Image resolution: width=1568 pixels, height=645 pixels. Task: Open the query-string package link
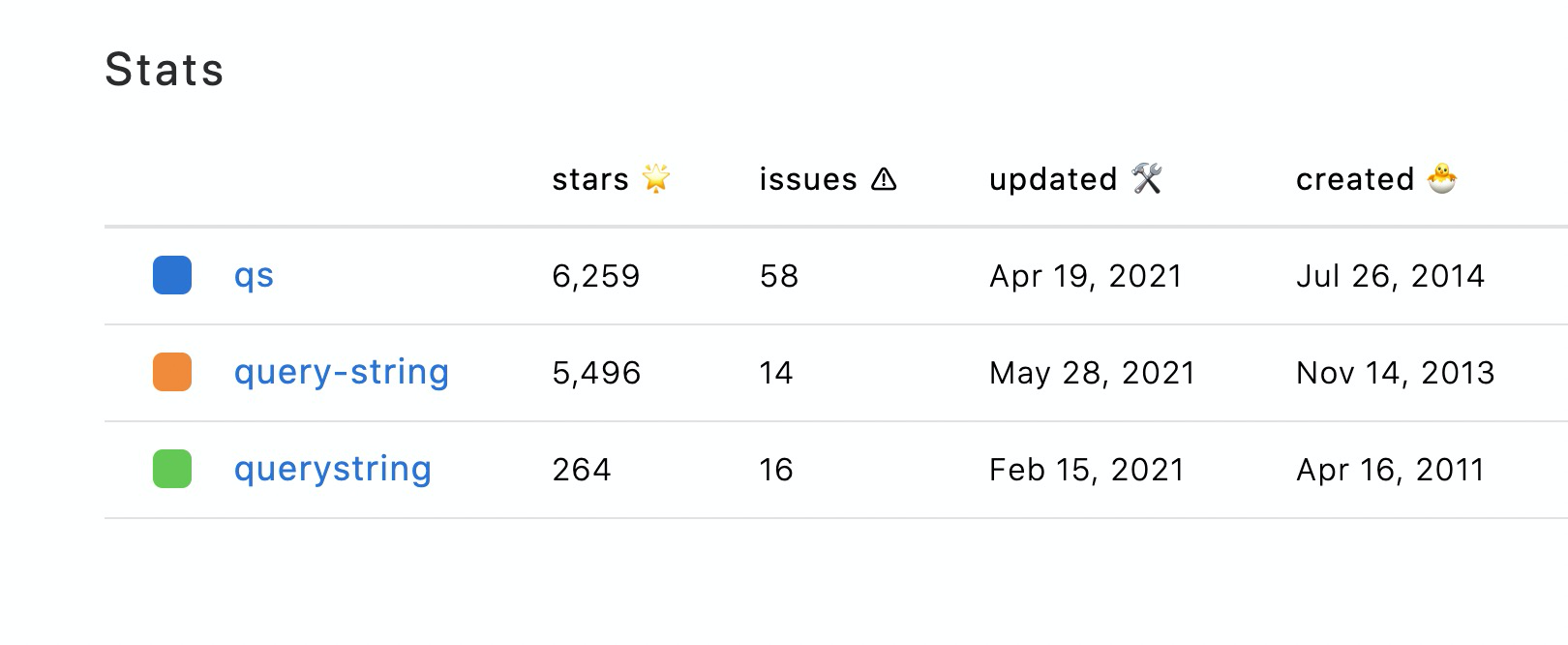342,372
